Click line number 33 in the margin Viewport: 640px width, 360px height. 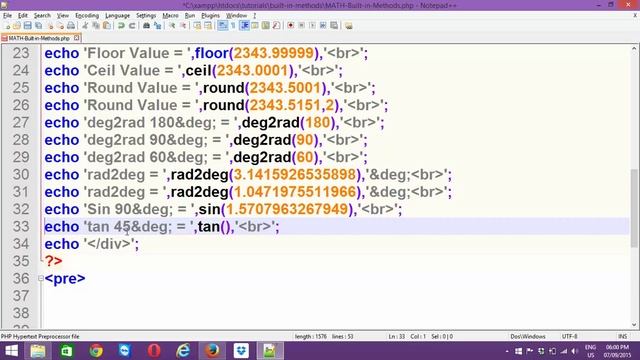[21, 226]
